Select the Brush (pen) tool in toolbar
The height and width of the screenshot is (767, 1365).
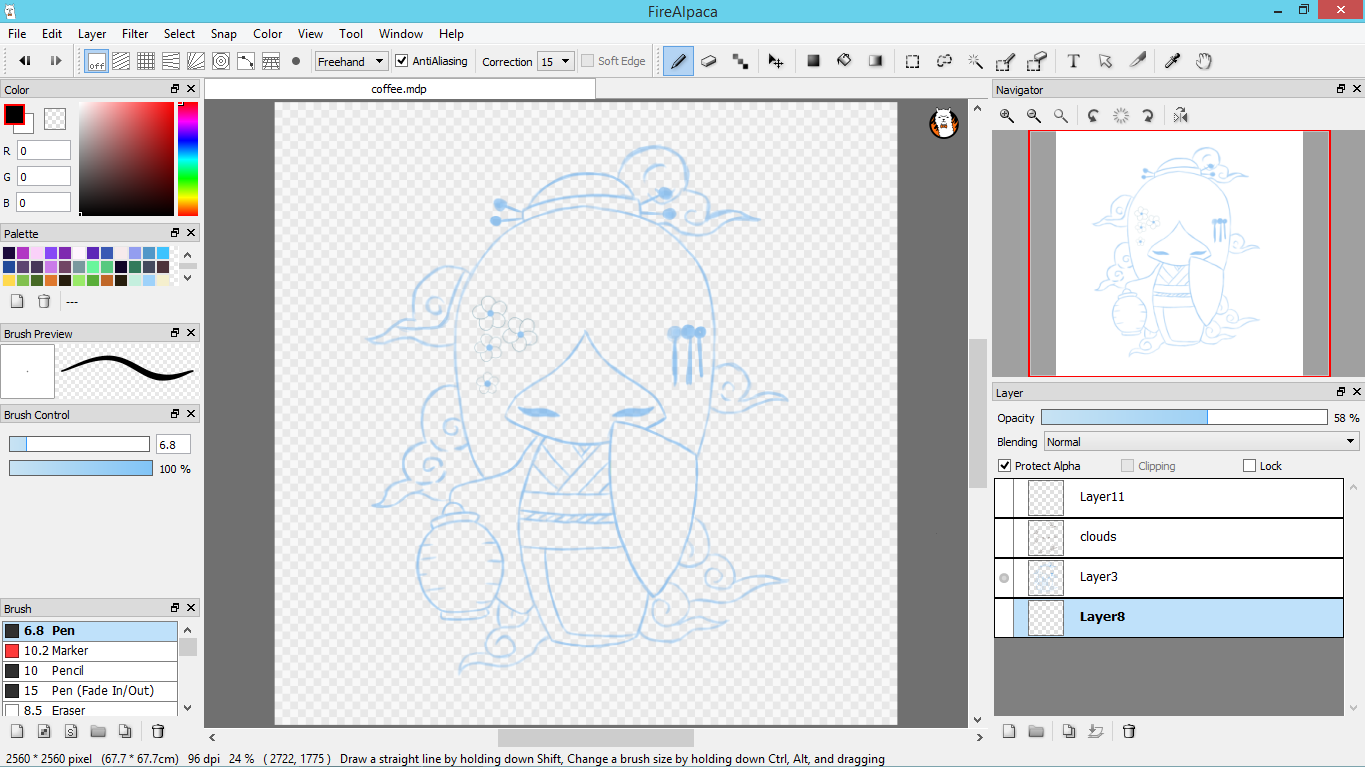(x=678, y=61)
